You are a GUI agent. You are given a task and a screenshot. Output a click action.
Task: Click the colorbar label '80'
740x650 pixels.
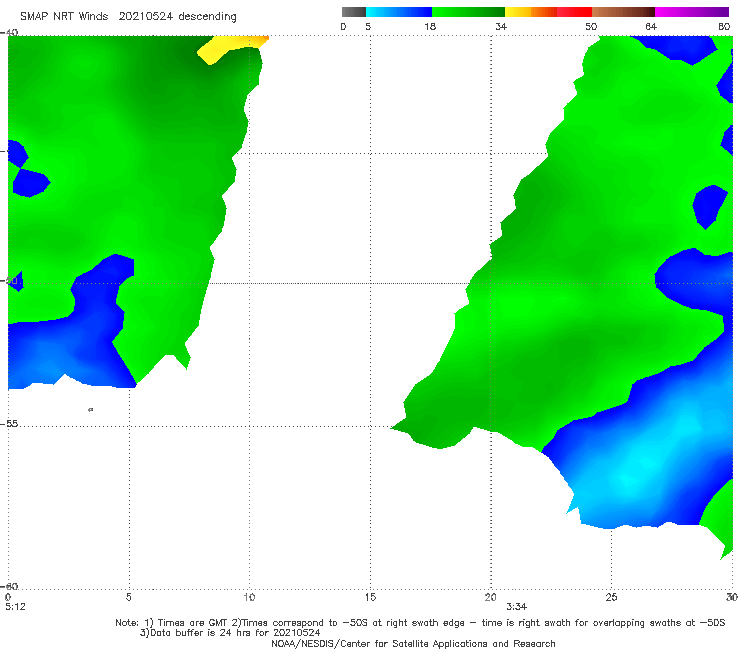click(724, 27)
